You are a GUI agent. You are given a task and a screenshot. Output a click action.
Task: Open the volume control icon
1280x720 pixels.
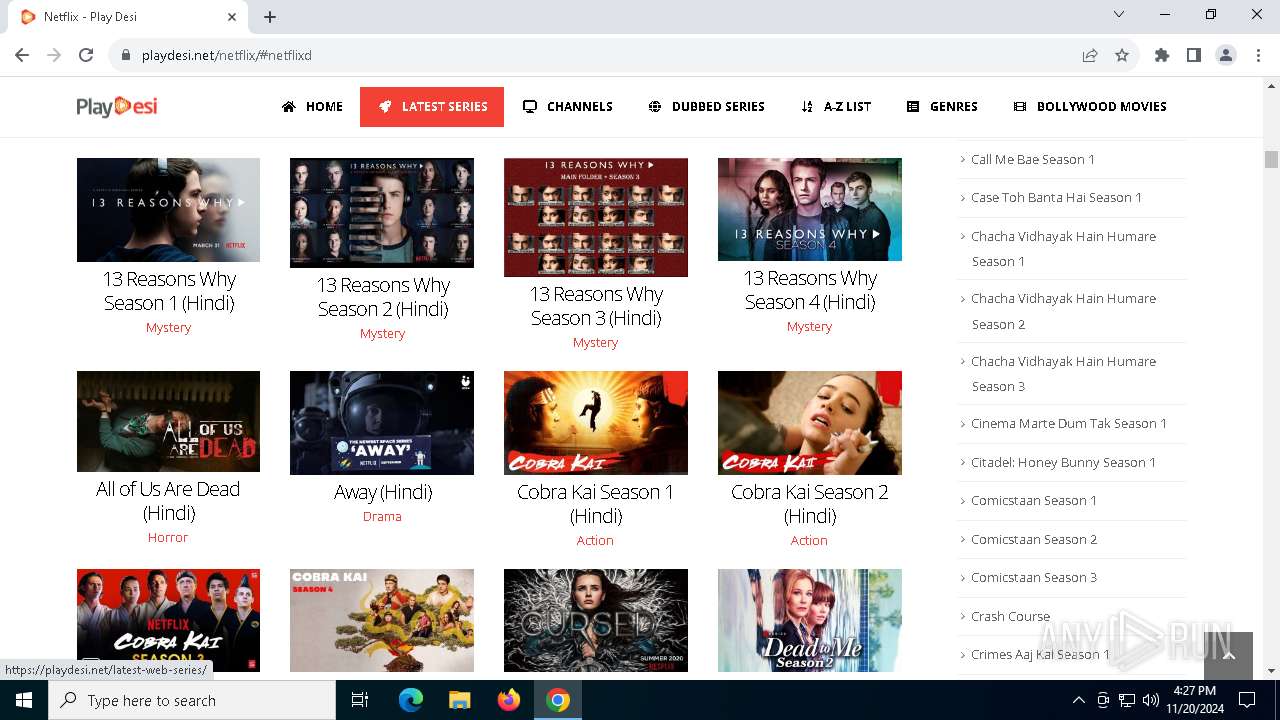(1150, 700)
